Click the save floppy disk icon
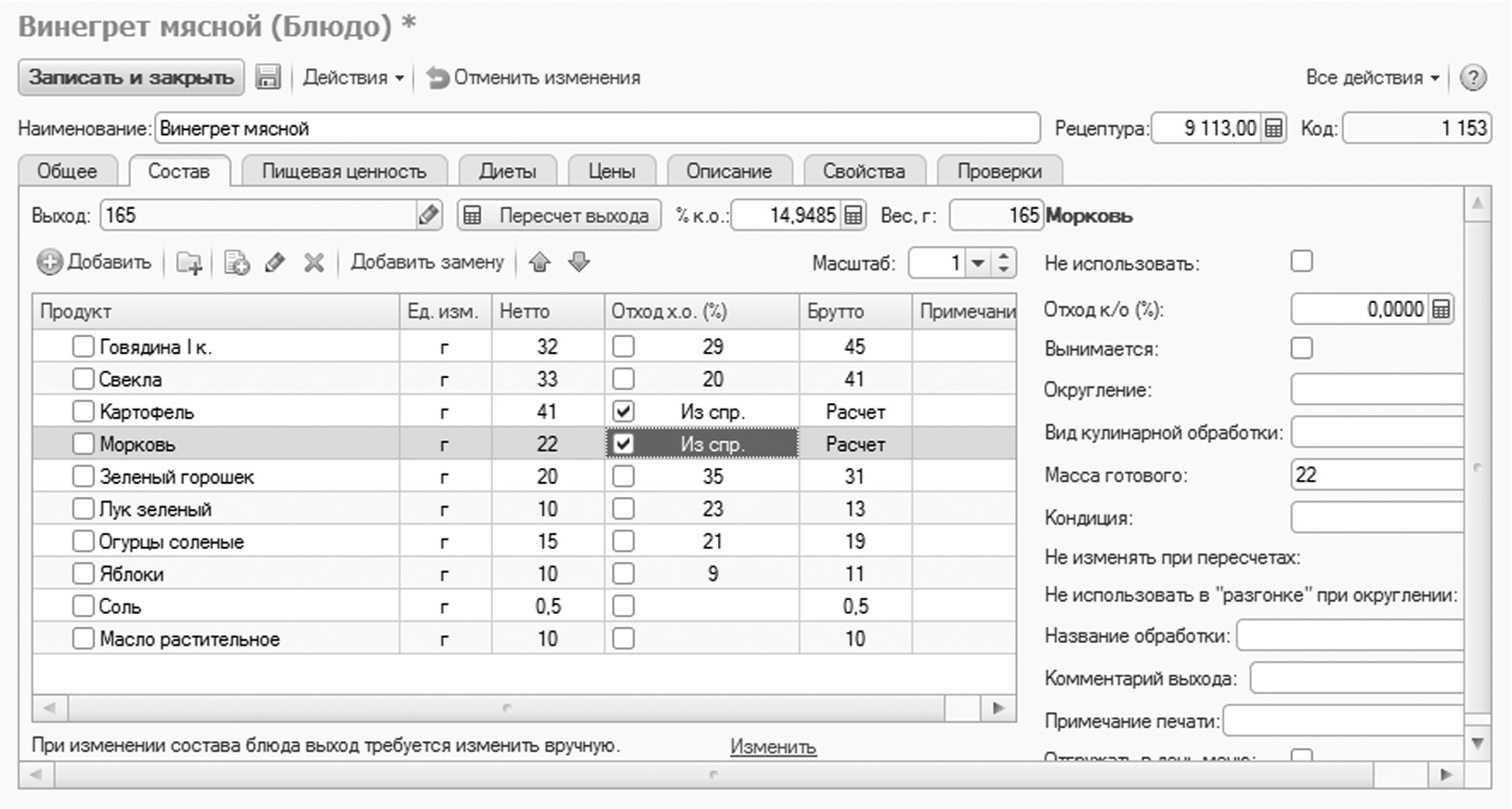Viewport: 1512px width, 809px height. [267, 77]
